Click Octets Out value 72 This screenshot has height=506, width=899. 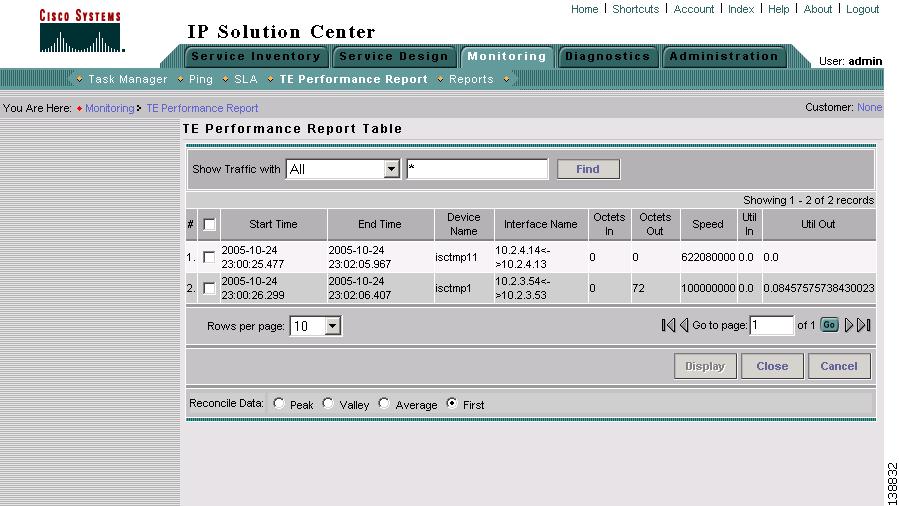tap(639, 288)
